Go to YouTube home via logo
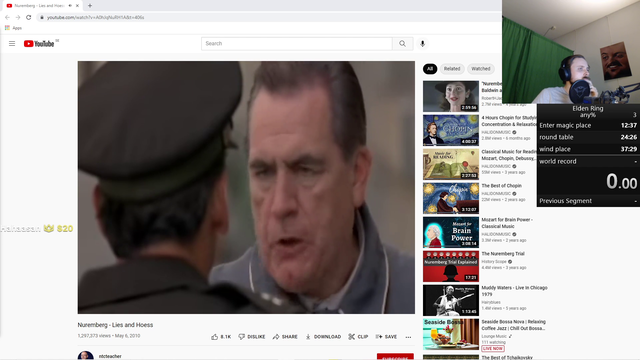 (x=39, y=44)
